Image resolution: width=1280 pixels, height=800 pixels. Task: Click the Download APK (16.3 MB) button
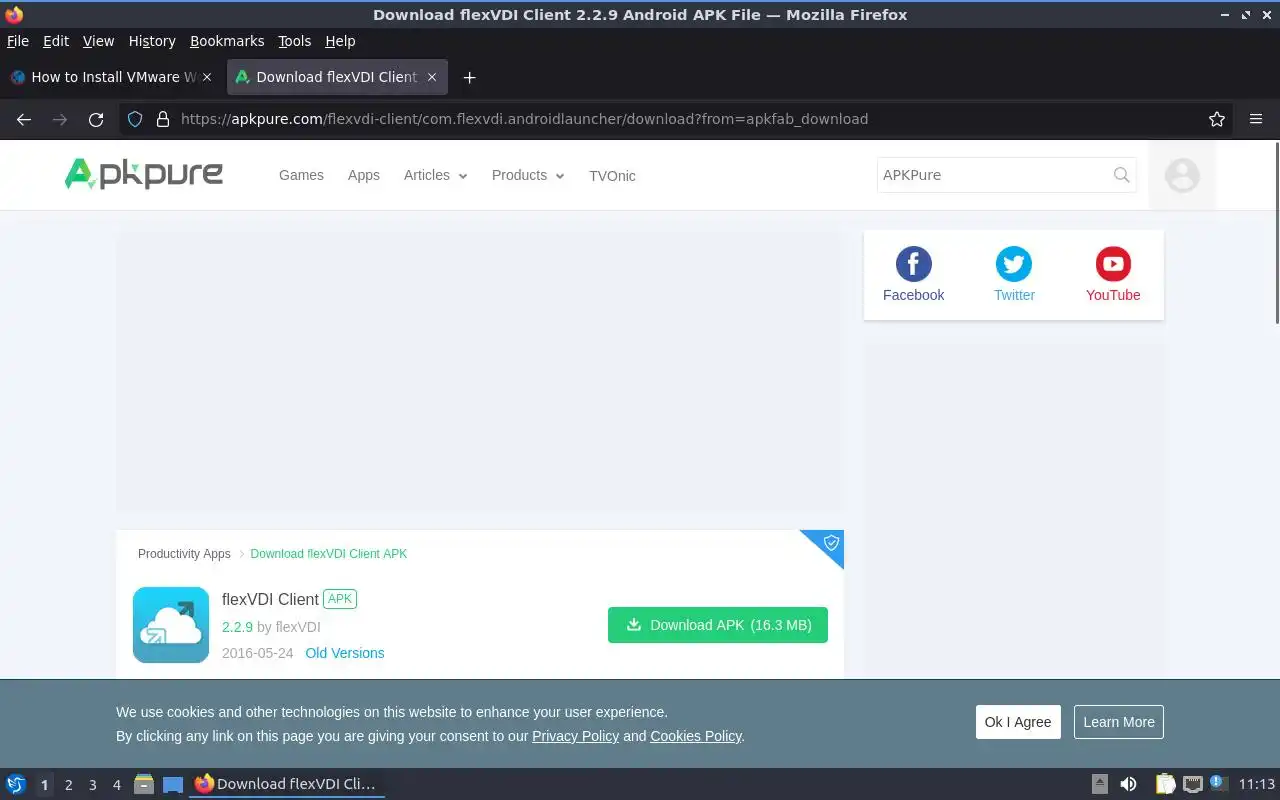click(718, 625)
